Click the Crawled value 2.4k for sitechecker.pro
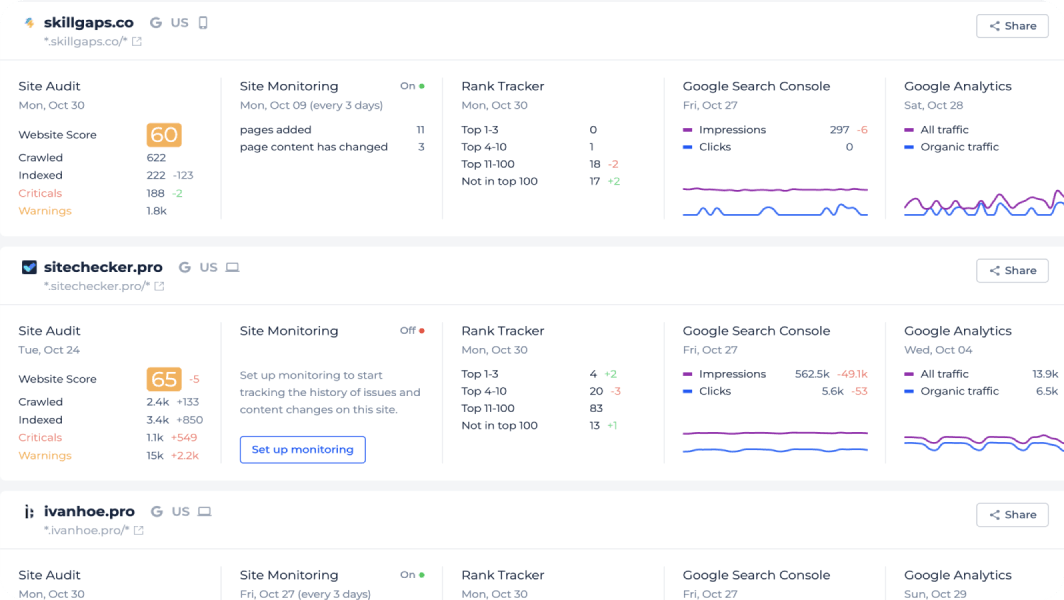Screen dimensions: 1064x600 (x=157, y=402)
